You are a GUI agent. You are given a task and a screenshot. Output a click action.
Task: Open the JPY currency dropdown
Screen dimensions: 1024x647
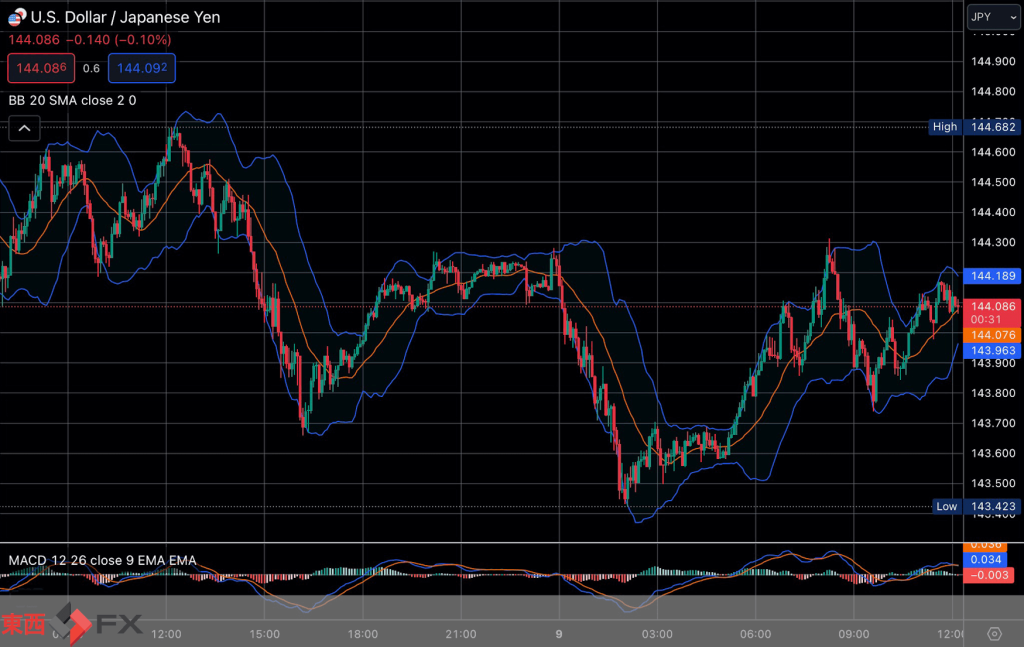[x=993, y=17]
